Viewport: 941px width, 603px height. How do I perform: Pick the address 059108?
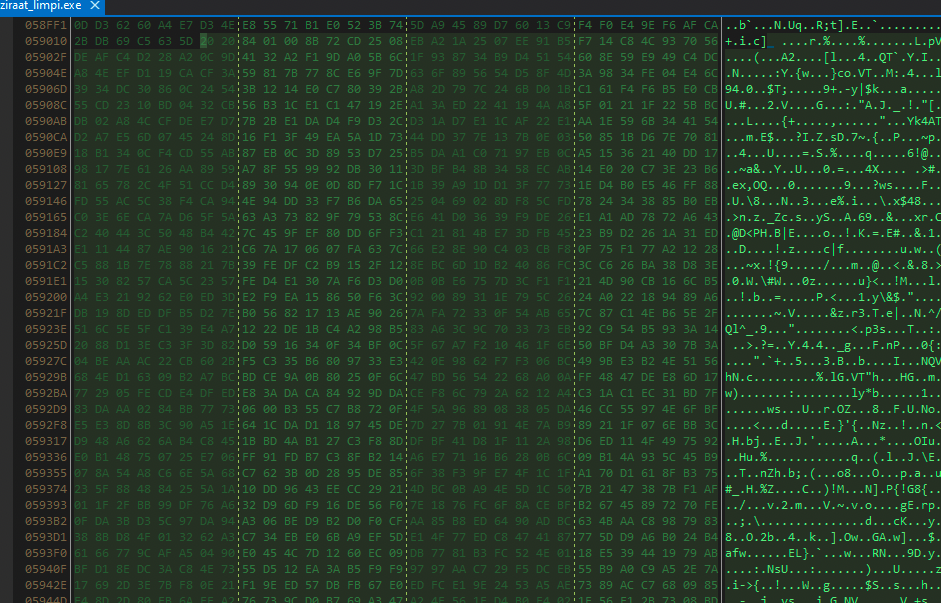tap(46, 169)
